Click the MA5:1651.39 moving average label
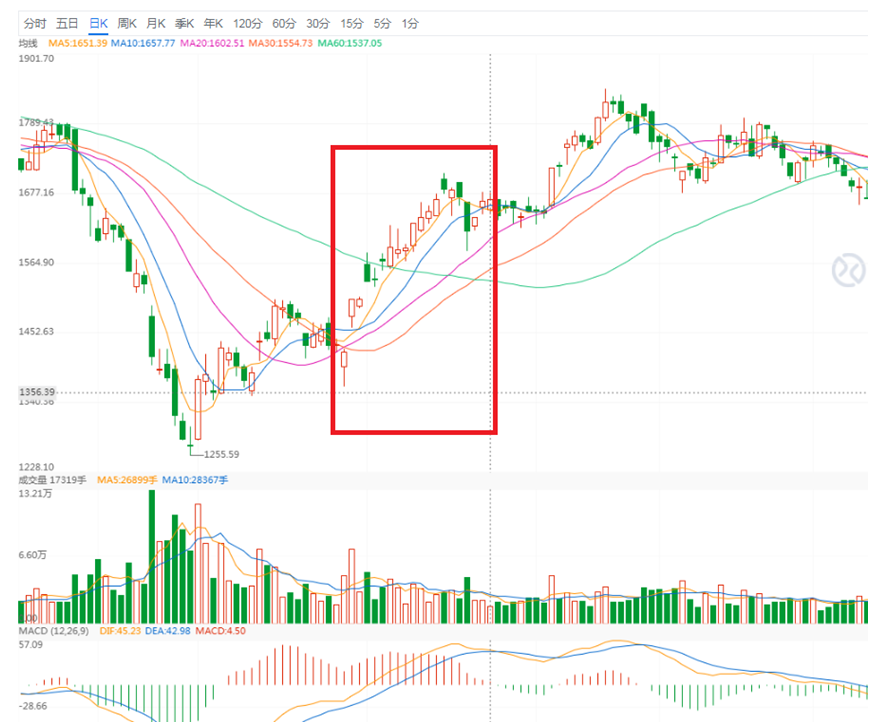870x724 pixels. click(x=78, y=43)
